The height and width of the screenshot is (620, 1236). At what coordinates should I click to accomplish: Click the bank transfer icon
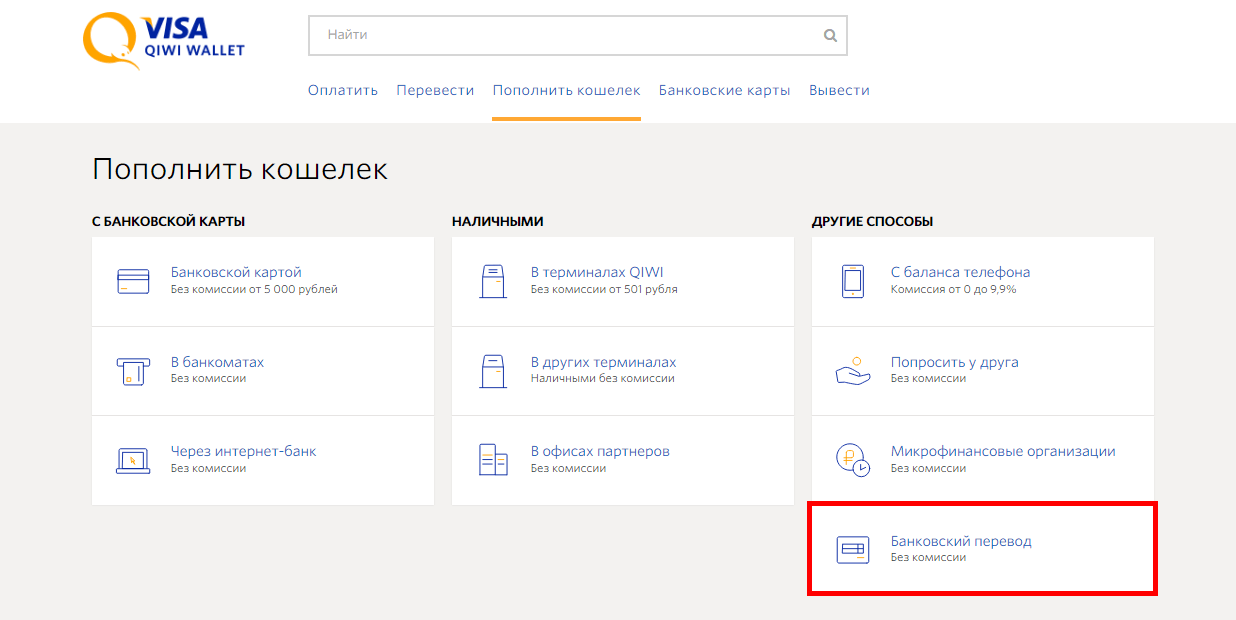[852, 549]
